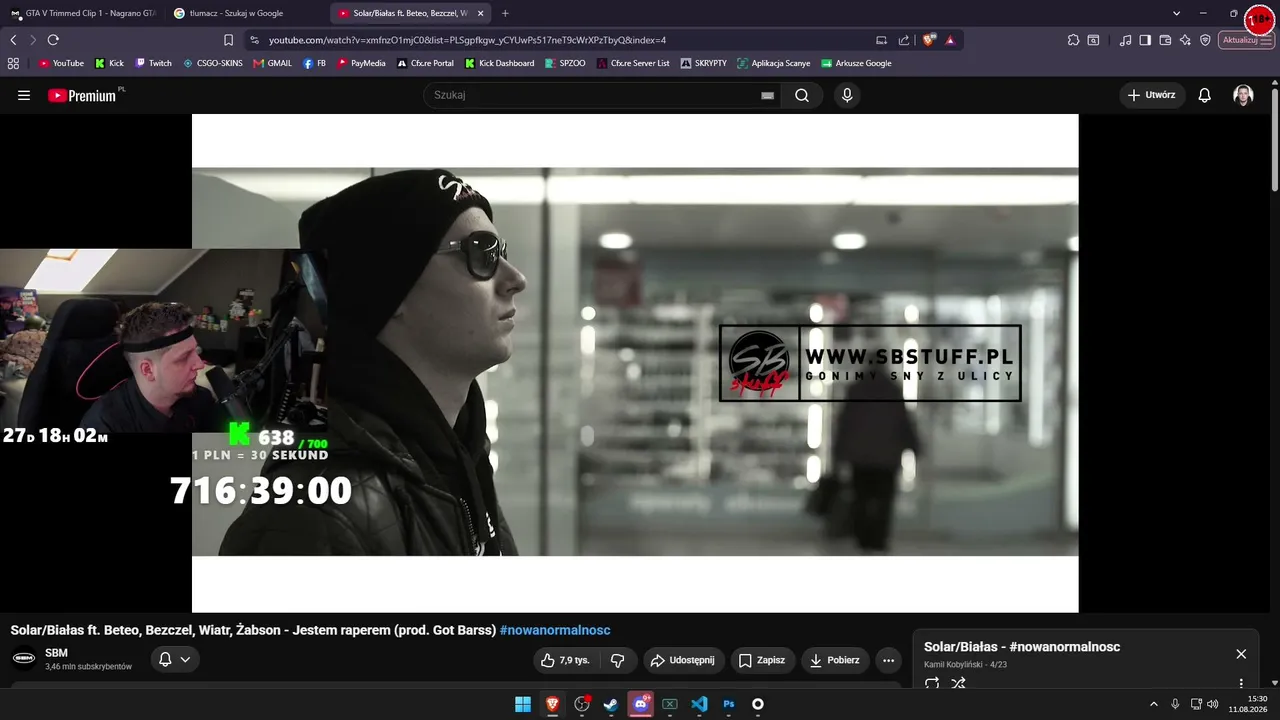Screen dimensions: 1280x720
Task: Open the SBM channel avatar
Action: [x=24, y=659]
